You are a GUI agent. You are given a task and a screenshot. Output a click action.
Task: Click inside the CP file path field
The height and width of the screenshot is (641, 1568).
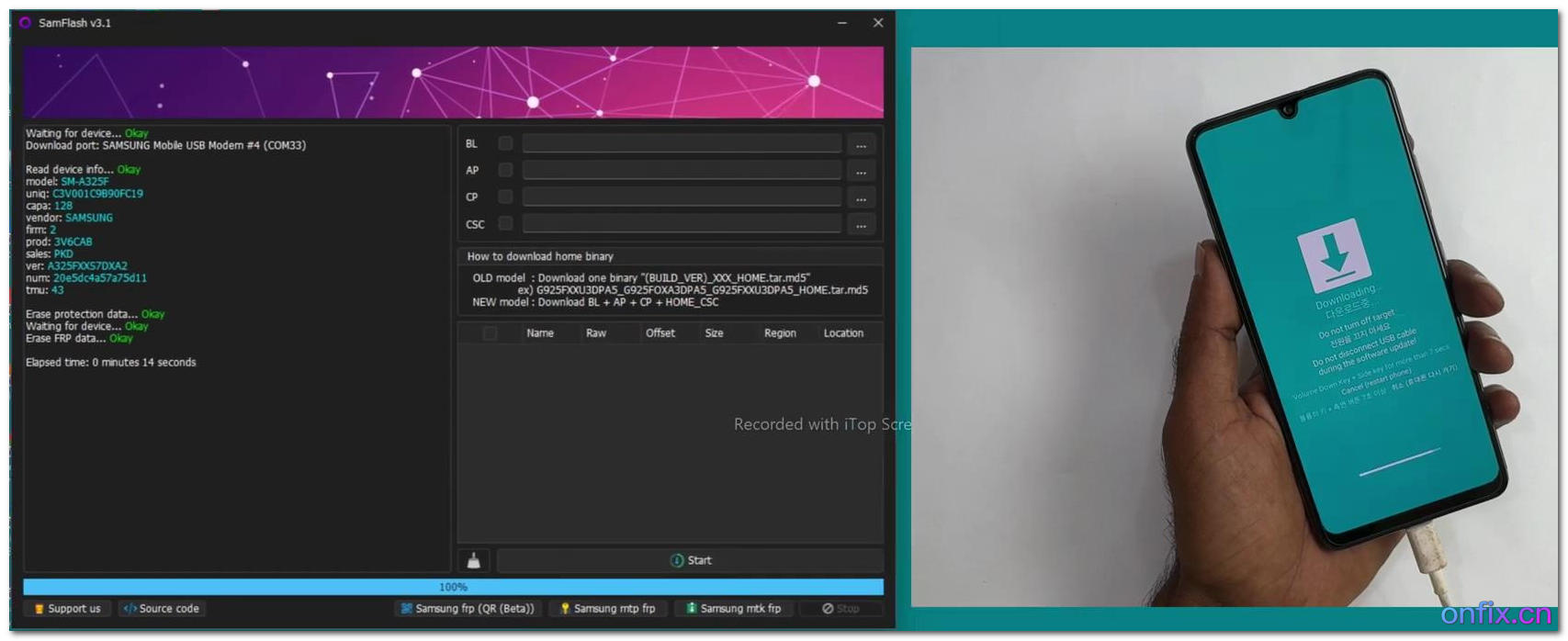[x=681, y=197]
